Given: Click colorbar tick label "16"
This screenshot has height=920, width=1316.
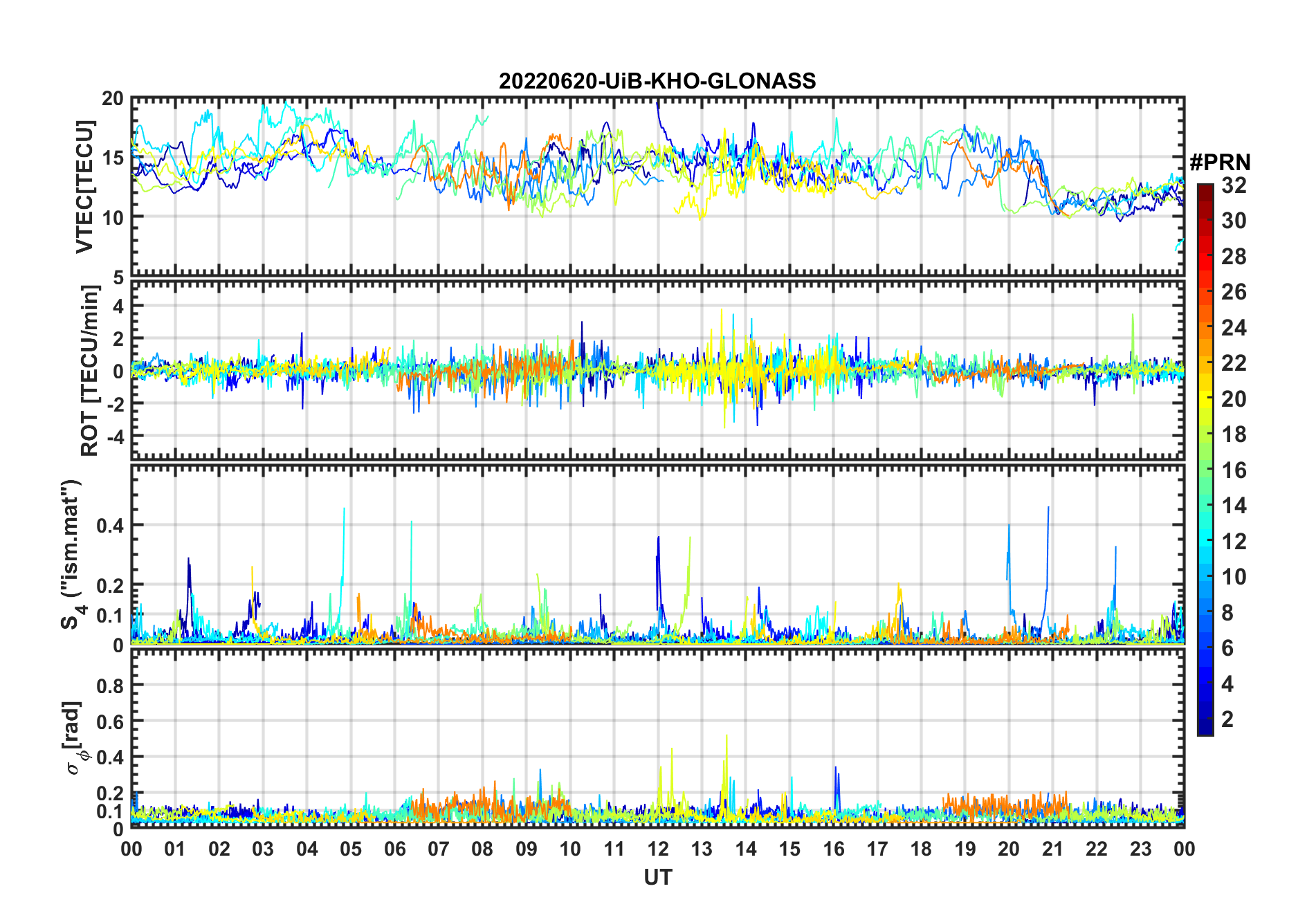Looking at the screenshot, I should 1234,470.
